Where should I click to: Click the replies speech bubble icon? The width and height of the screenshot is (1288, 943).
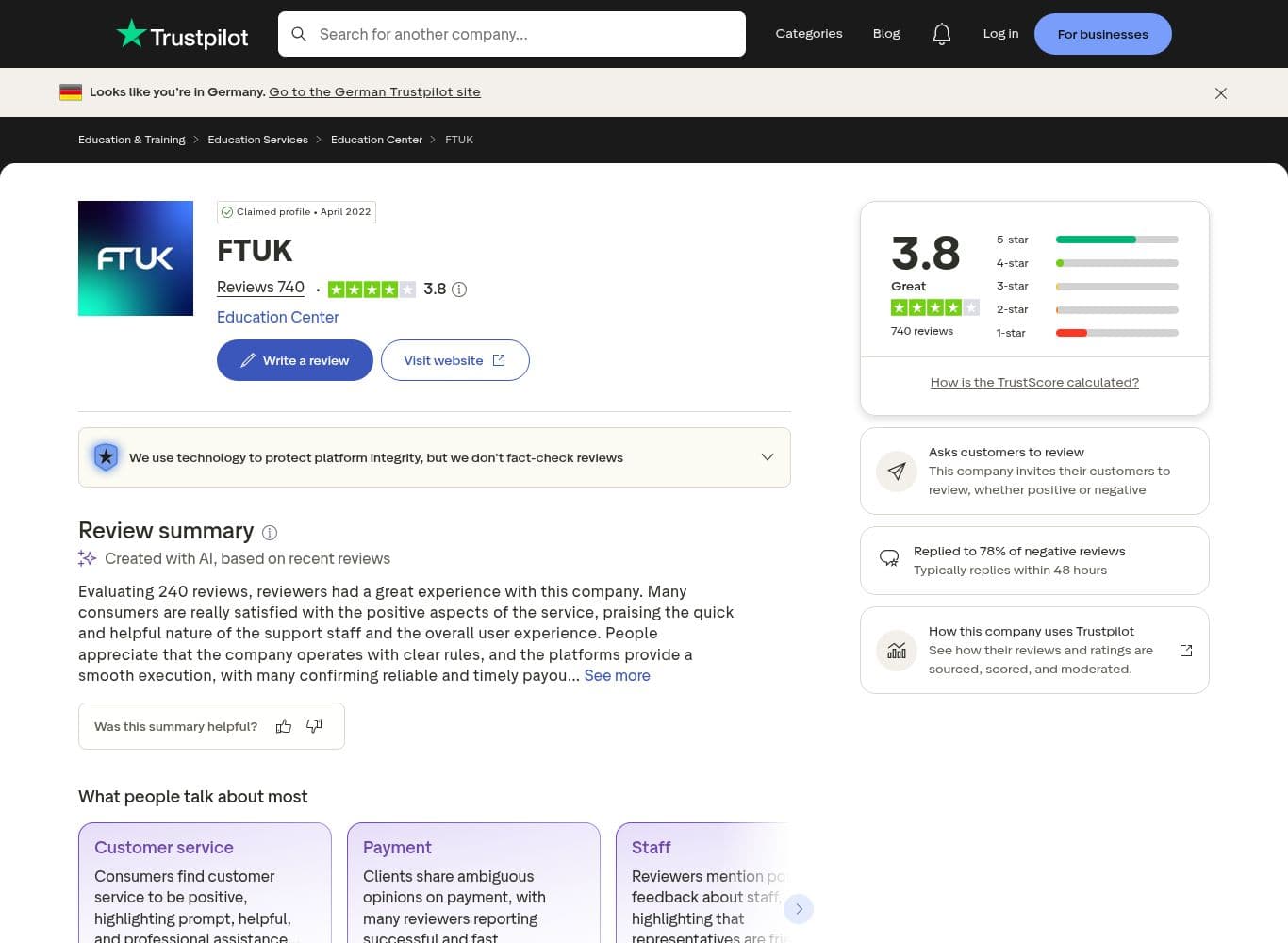pos(889,558)
